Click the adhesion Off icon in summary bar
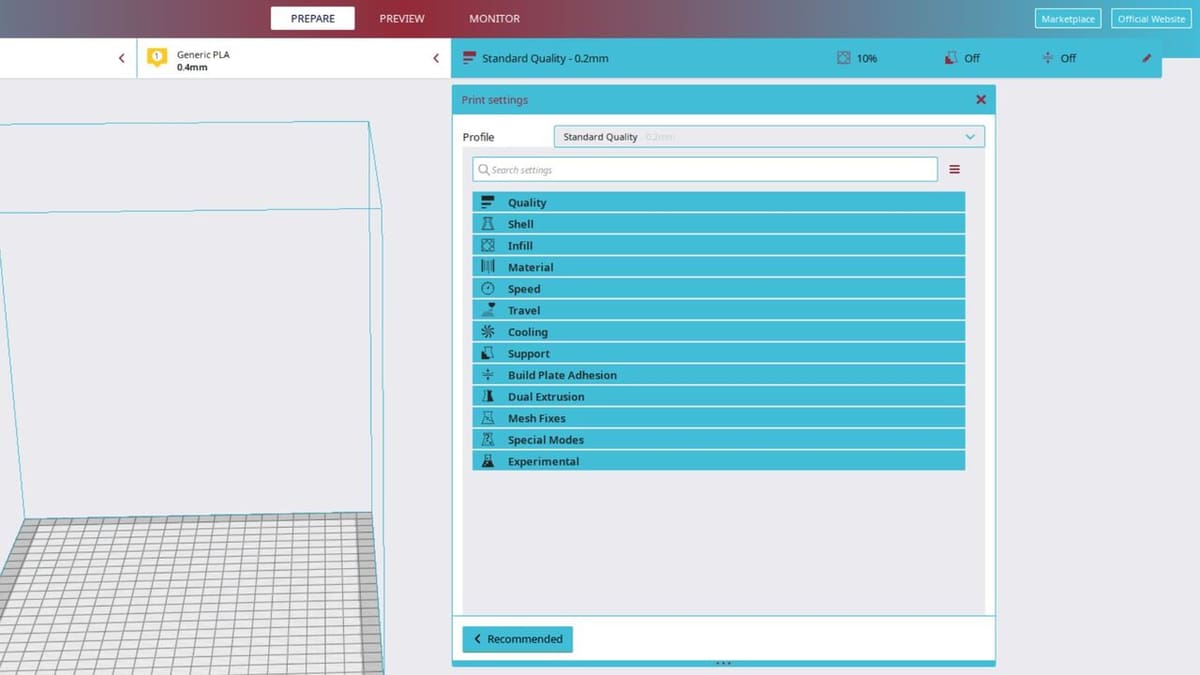 [x=1047, y=58]
